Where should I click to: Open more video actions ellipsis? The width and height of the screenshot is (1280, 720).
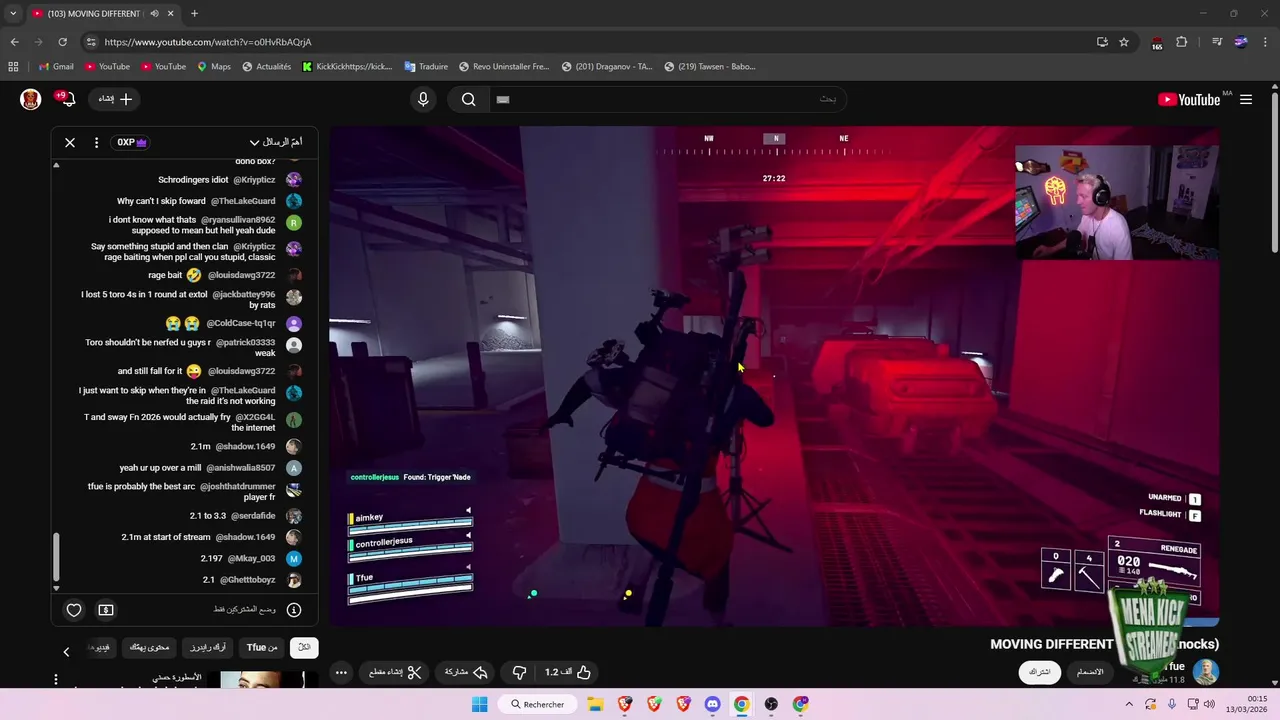341,672
